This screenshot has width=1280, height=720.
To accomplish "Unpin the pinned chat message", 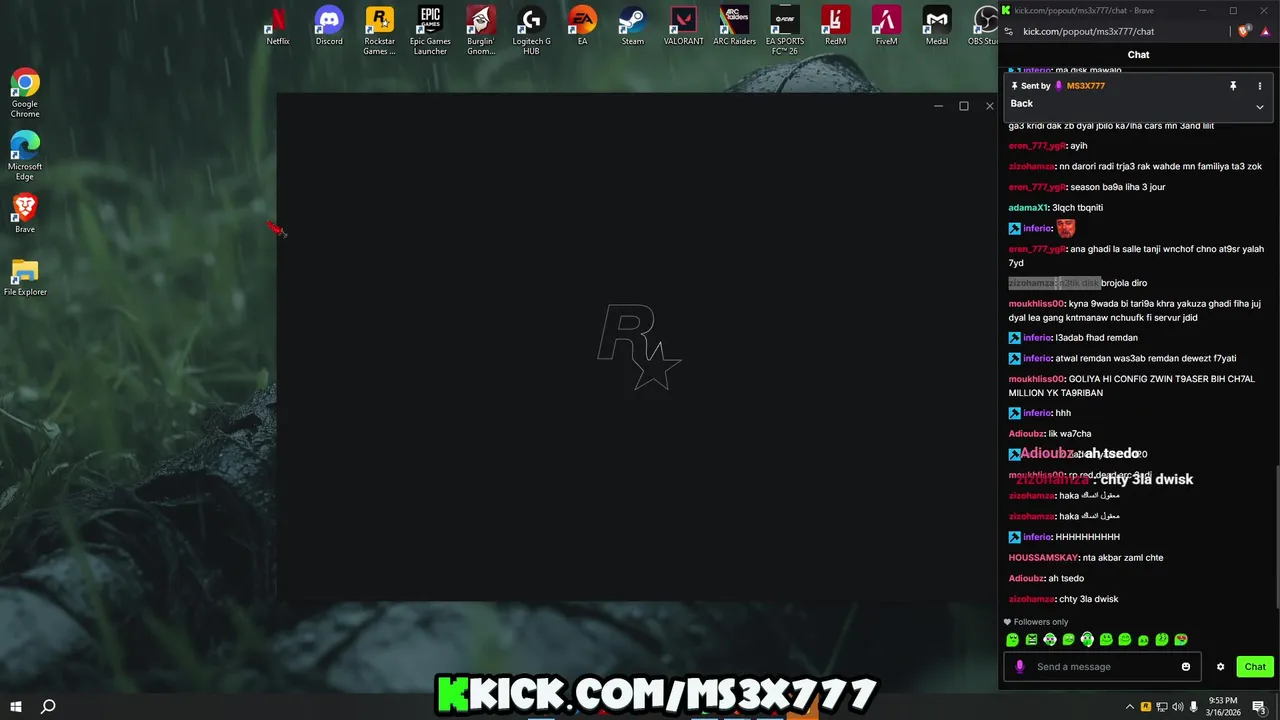I will tap(1233, 86).
